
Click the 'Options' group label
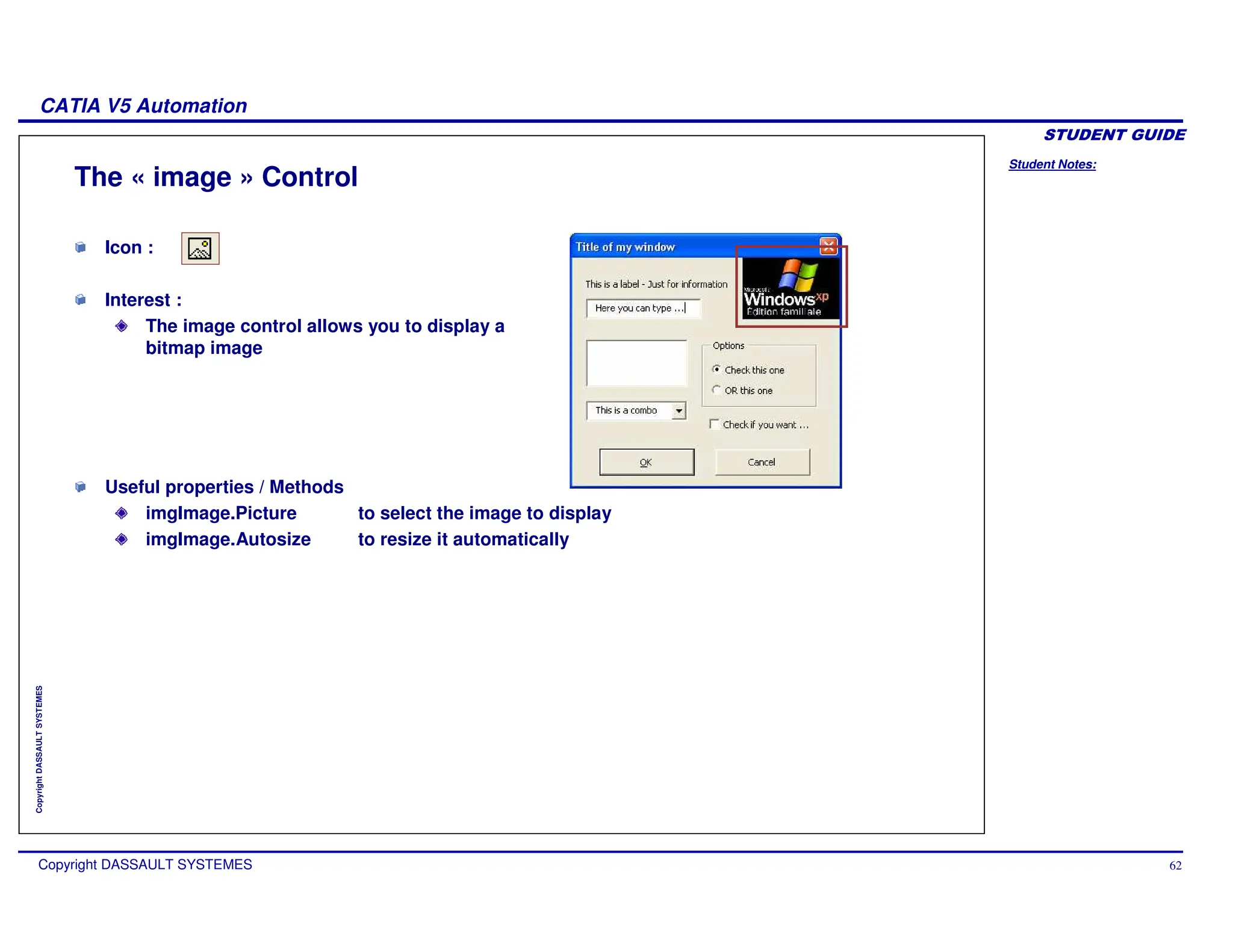pyautogui.click(x=728, y=345)
